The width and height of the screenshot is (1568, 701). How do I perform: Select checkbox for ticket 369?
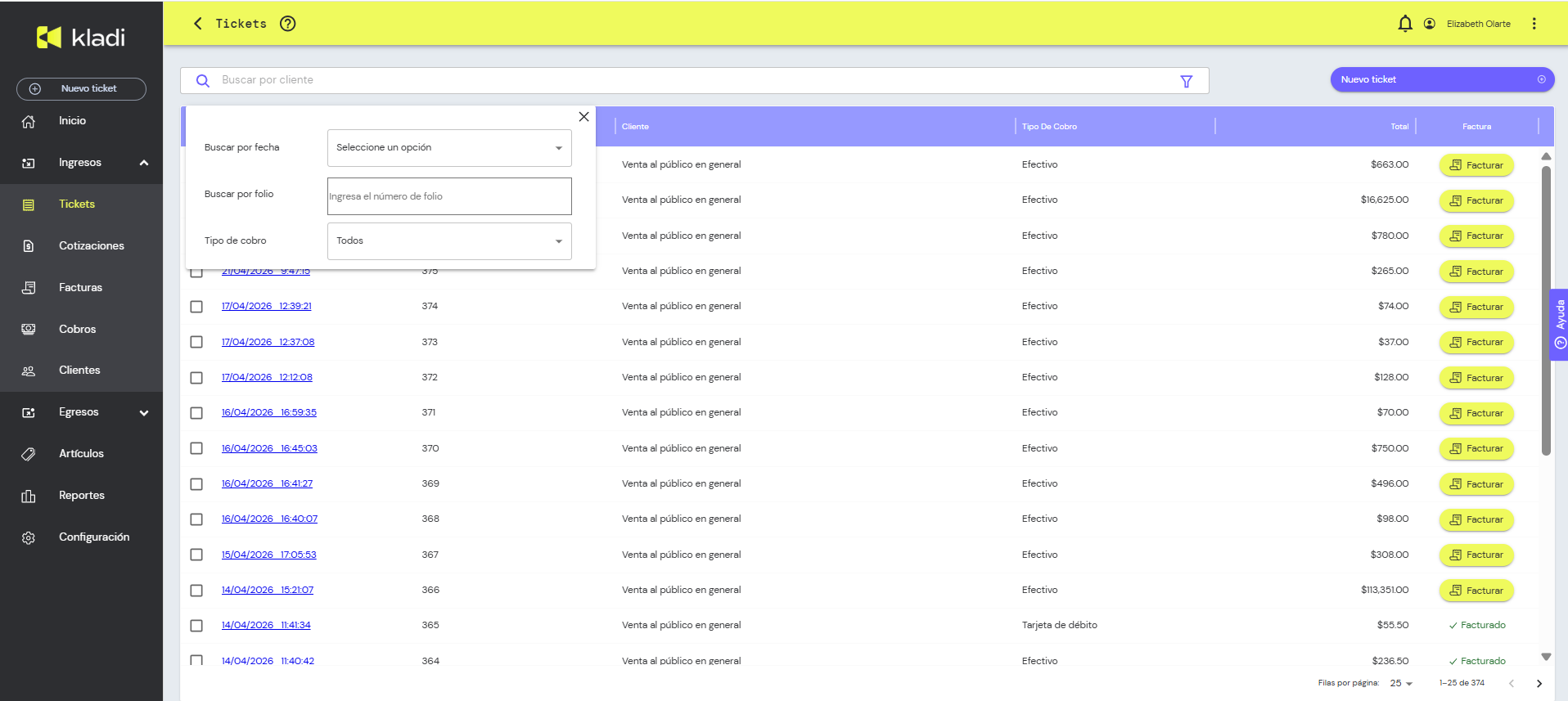(x=196, y=484)
